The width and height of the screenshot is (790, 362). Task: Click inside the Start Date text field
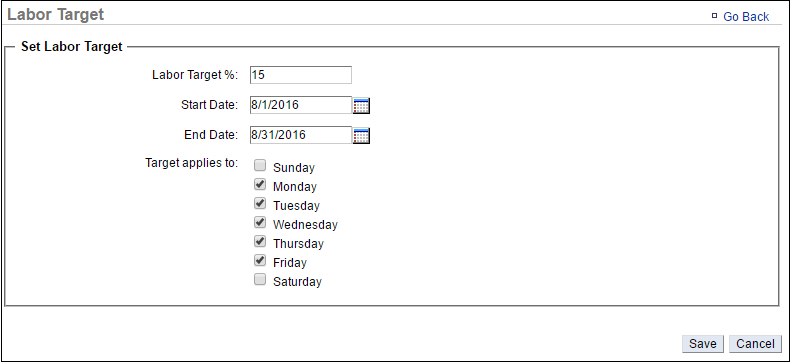301,105
